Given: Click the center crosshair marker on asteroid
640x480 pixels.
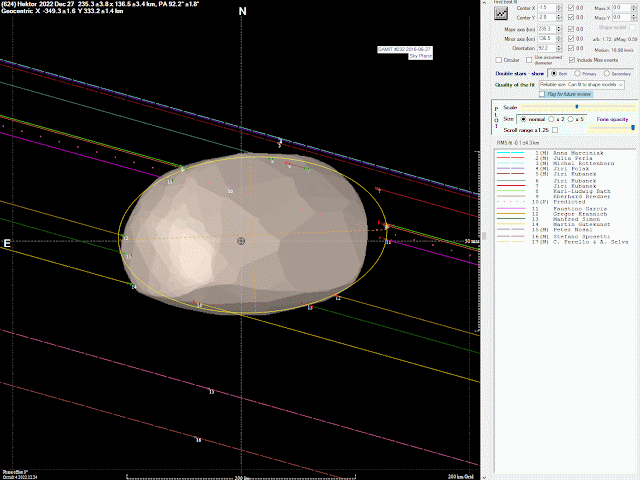Looking at the screenshot, I should (x=241, y=241).
